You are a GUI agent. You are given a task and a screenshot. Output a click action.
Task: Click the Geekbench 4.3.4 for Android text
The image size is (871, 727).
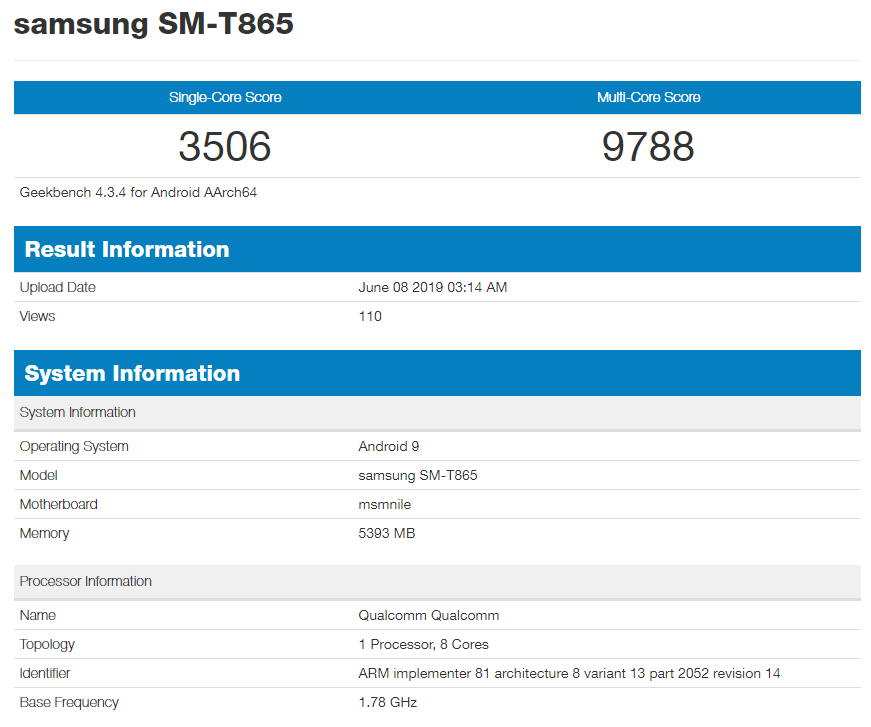tap(138, 192)
